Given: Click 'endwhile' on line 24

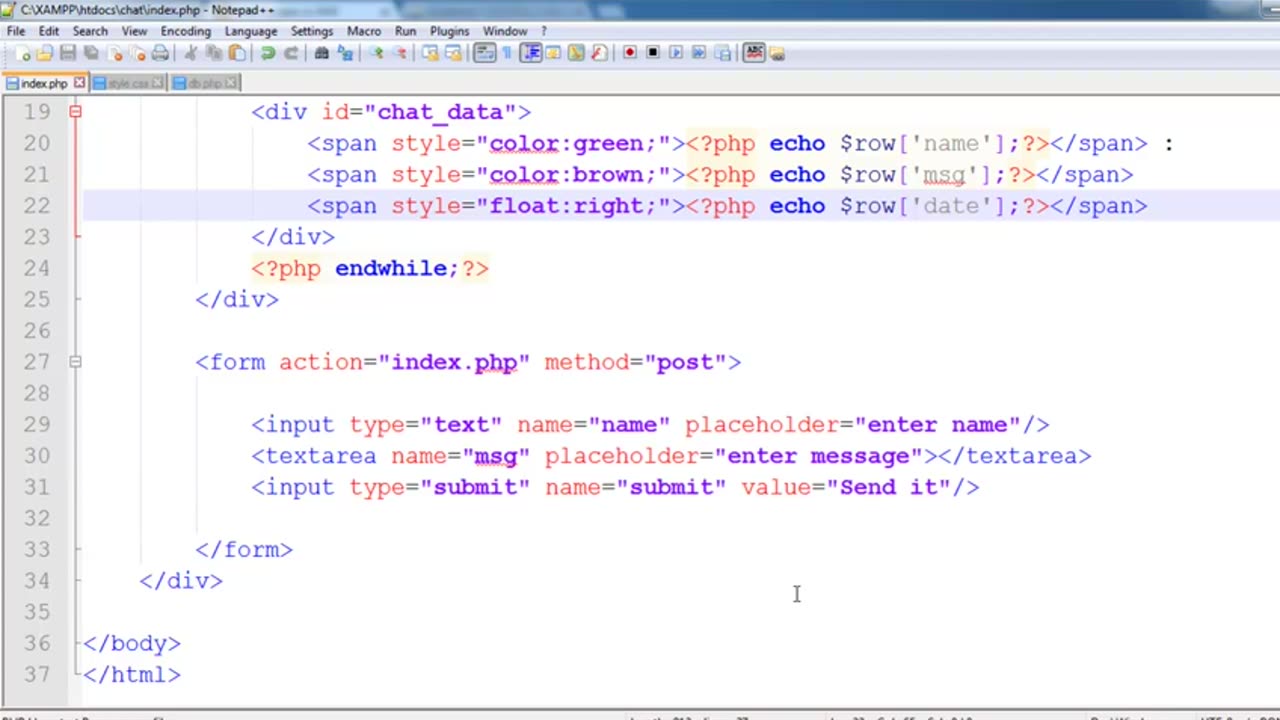Looking at the screenshot, I should [390, 268].
